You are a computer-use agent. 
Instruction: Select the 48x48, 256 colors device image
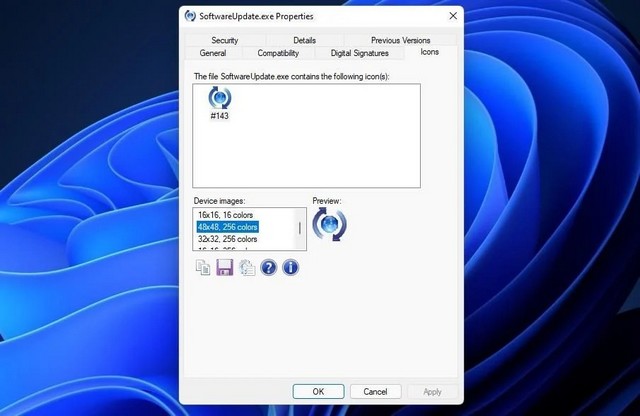tap(228, 227)
